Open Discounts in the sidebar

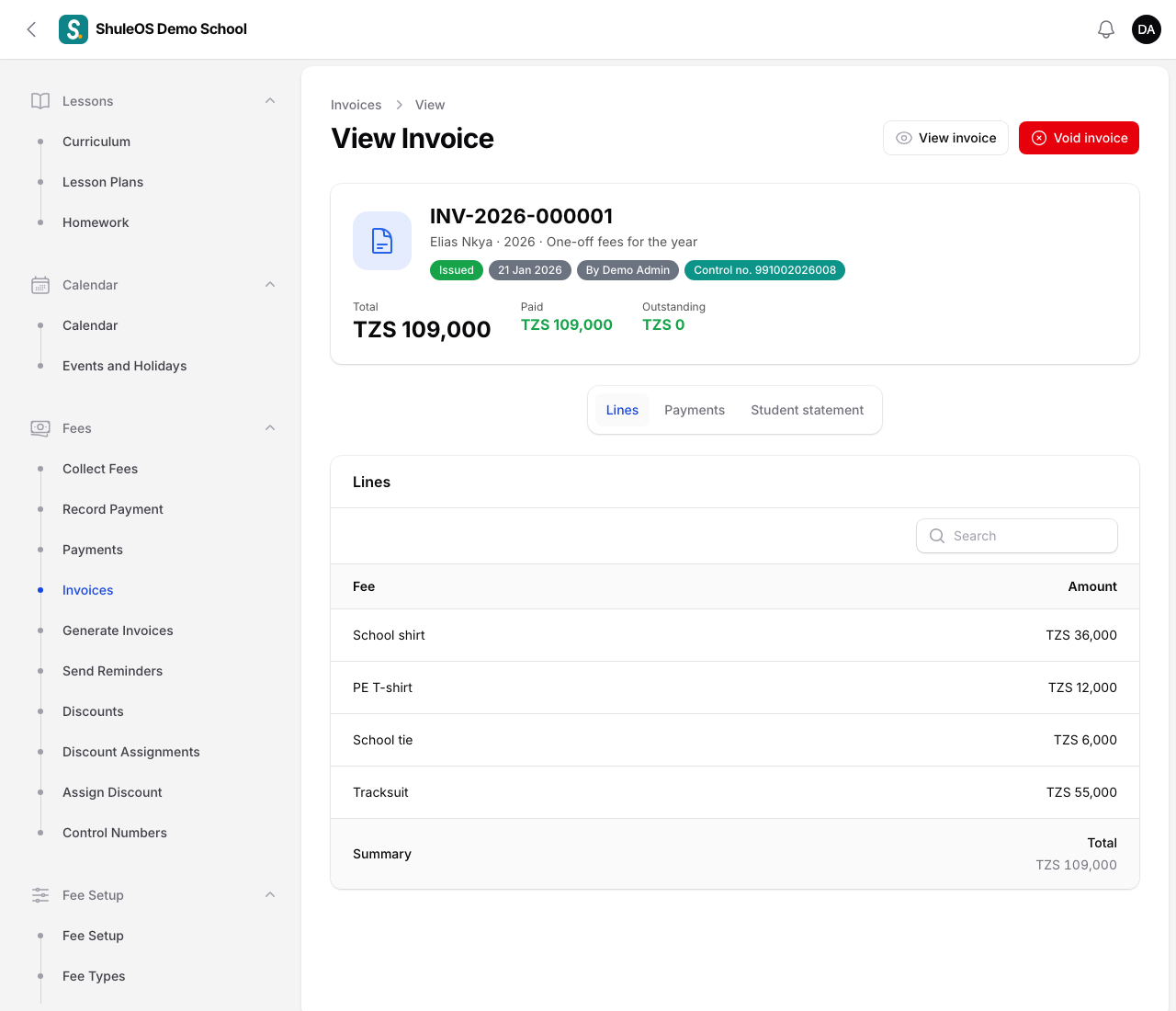pyautogui.click(x=93, y=711)
